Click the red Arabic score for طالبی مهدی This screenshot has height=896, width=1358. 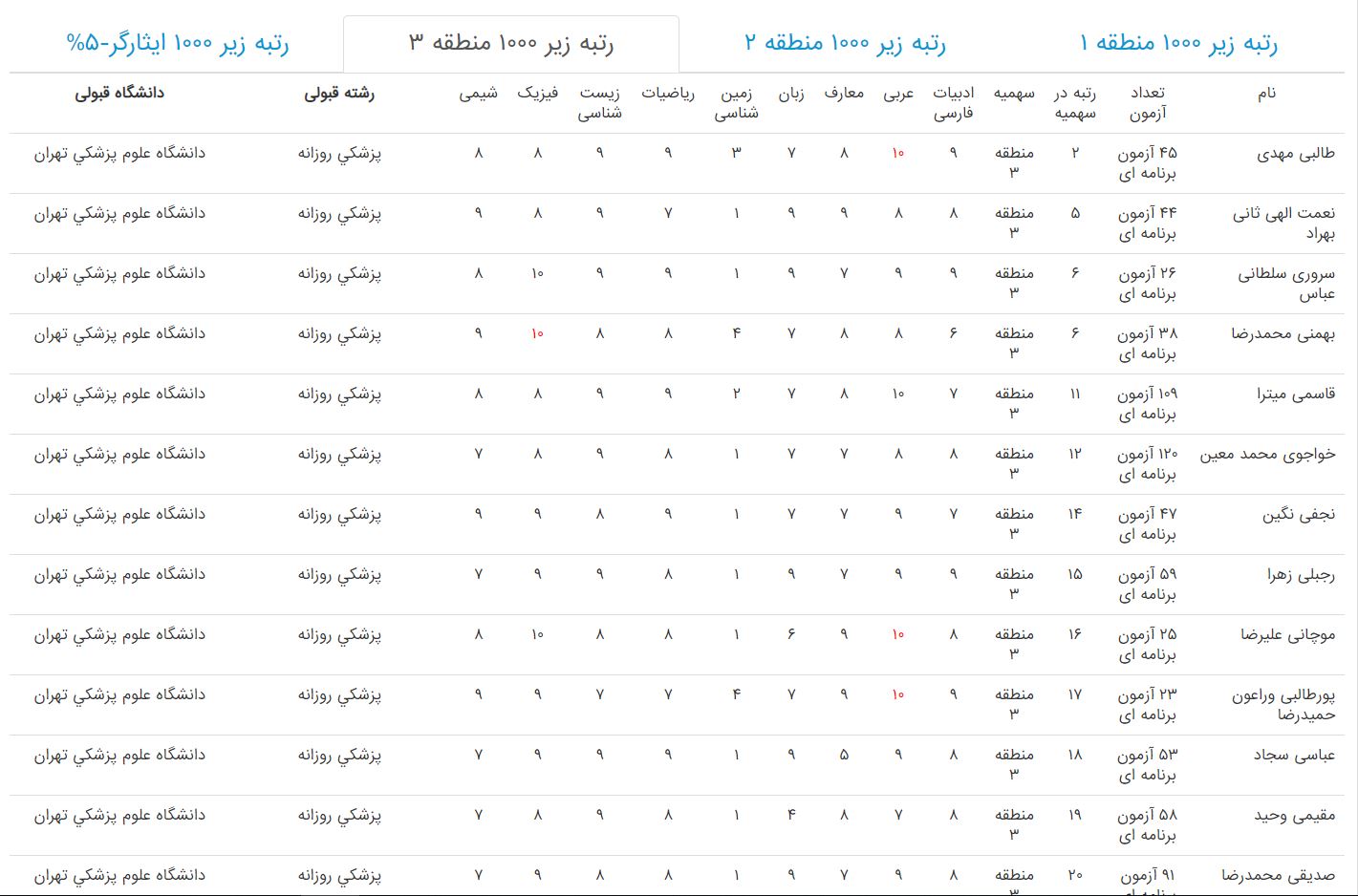point(897,154)
